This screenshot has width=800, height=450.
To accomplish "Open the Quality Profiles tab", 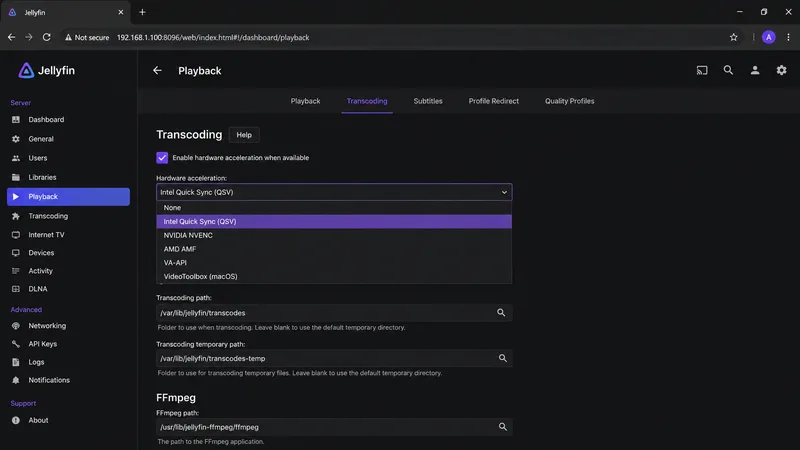I will [x=569, y=101].
